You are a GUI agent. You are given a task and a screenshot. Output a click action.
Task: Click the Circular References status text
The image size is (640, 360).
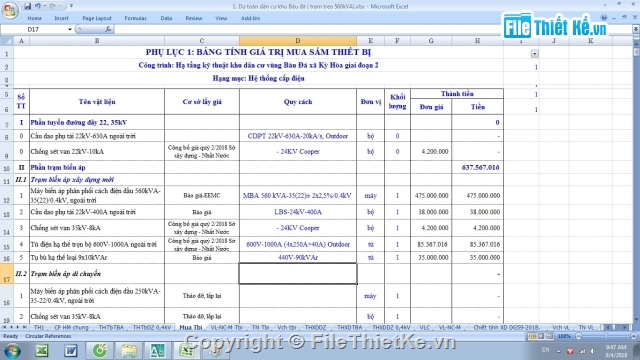coord(48,336)
